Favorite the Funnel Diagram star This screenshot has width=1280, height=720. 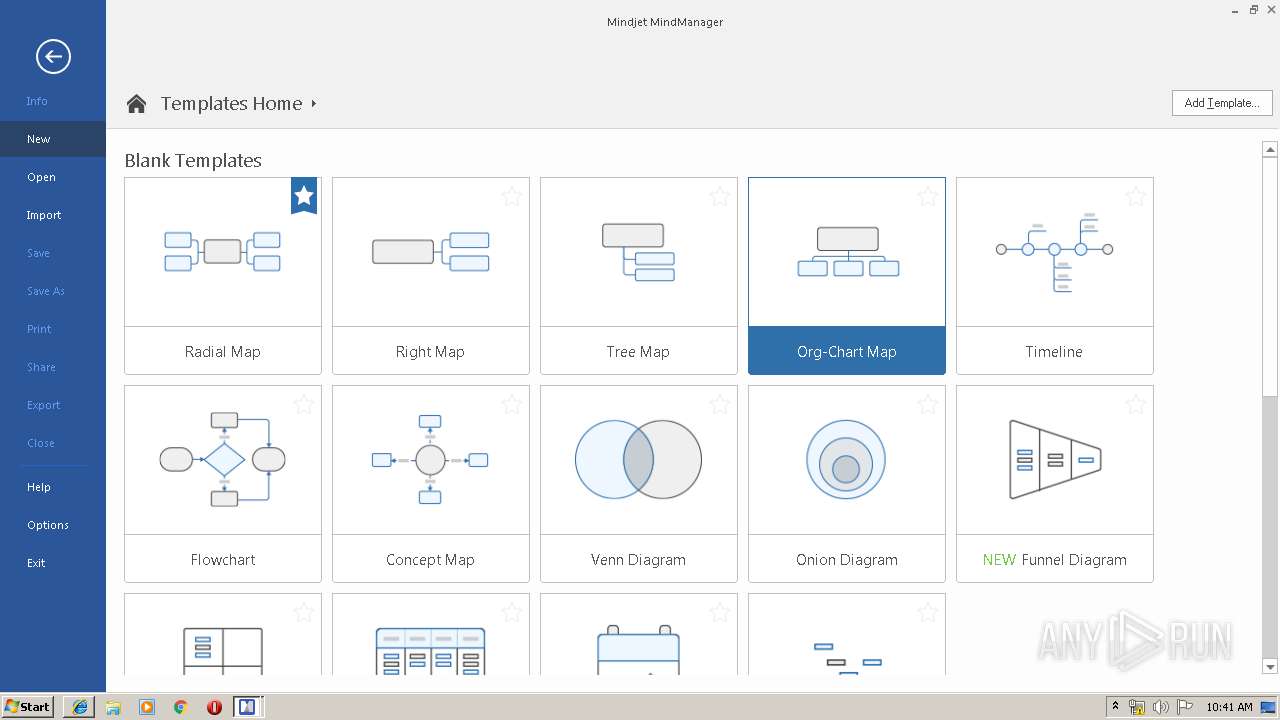(x=1136, y=404)
